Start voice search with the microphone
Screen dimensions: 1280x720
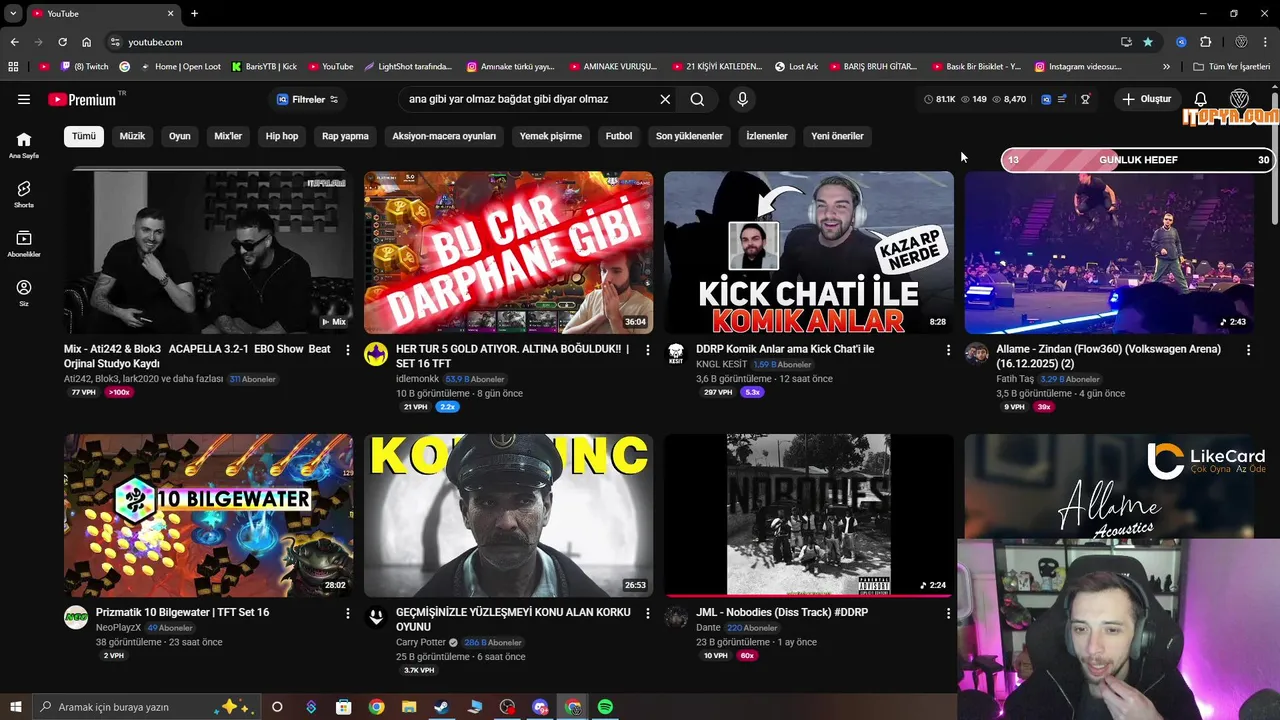[742, 99]
